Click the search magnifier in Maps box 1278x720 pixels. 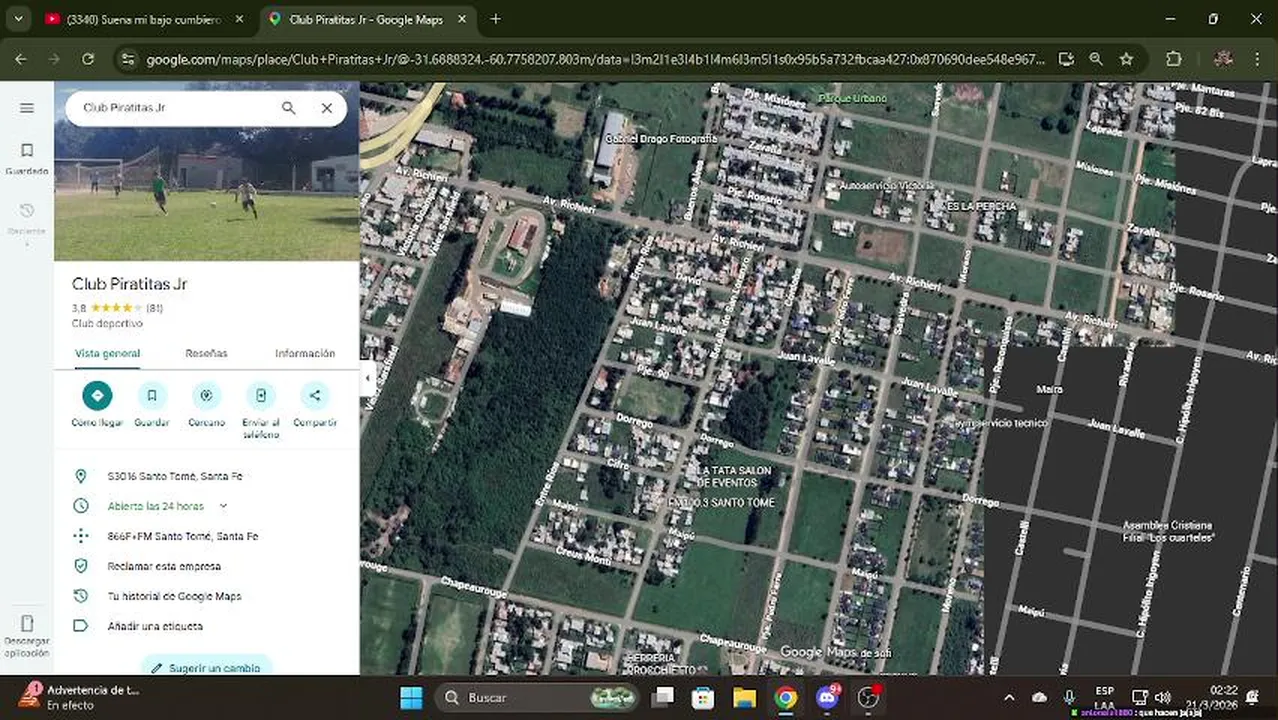288,108
